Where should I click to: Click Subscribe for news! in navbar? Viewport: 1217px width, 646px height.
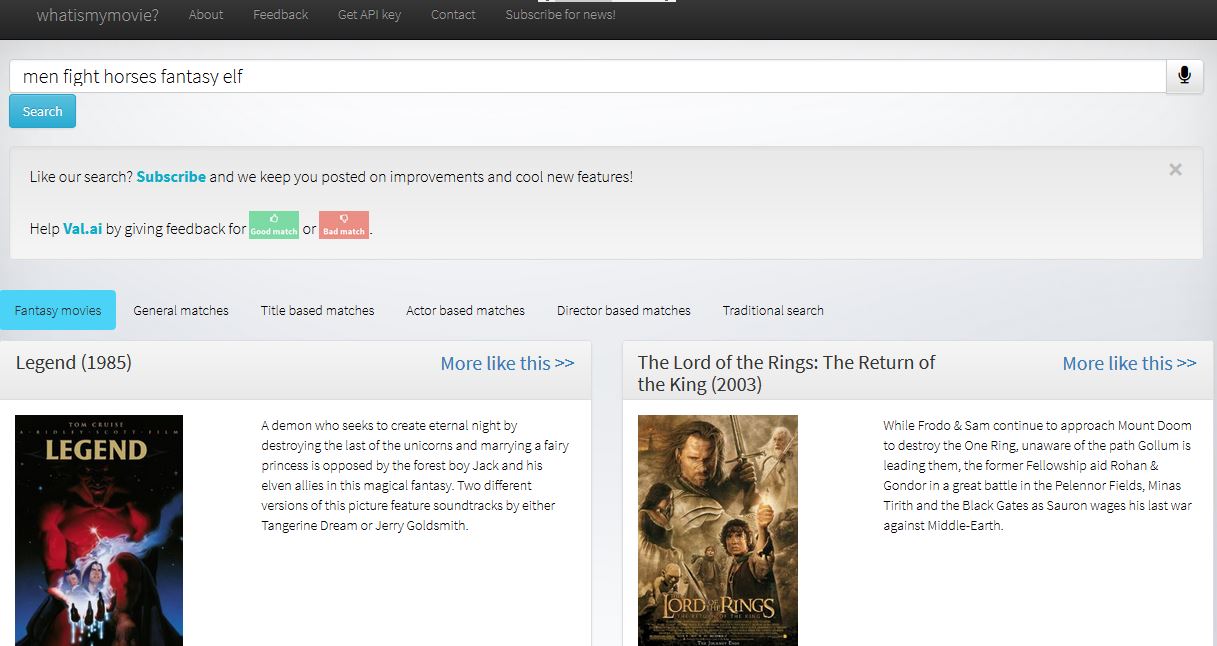(560, 15)
